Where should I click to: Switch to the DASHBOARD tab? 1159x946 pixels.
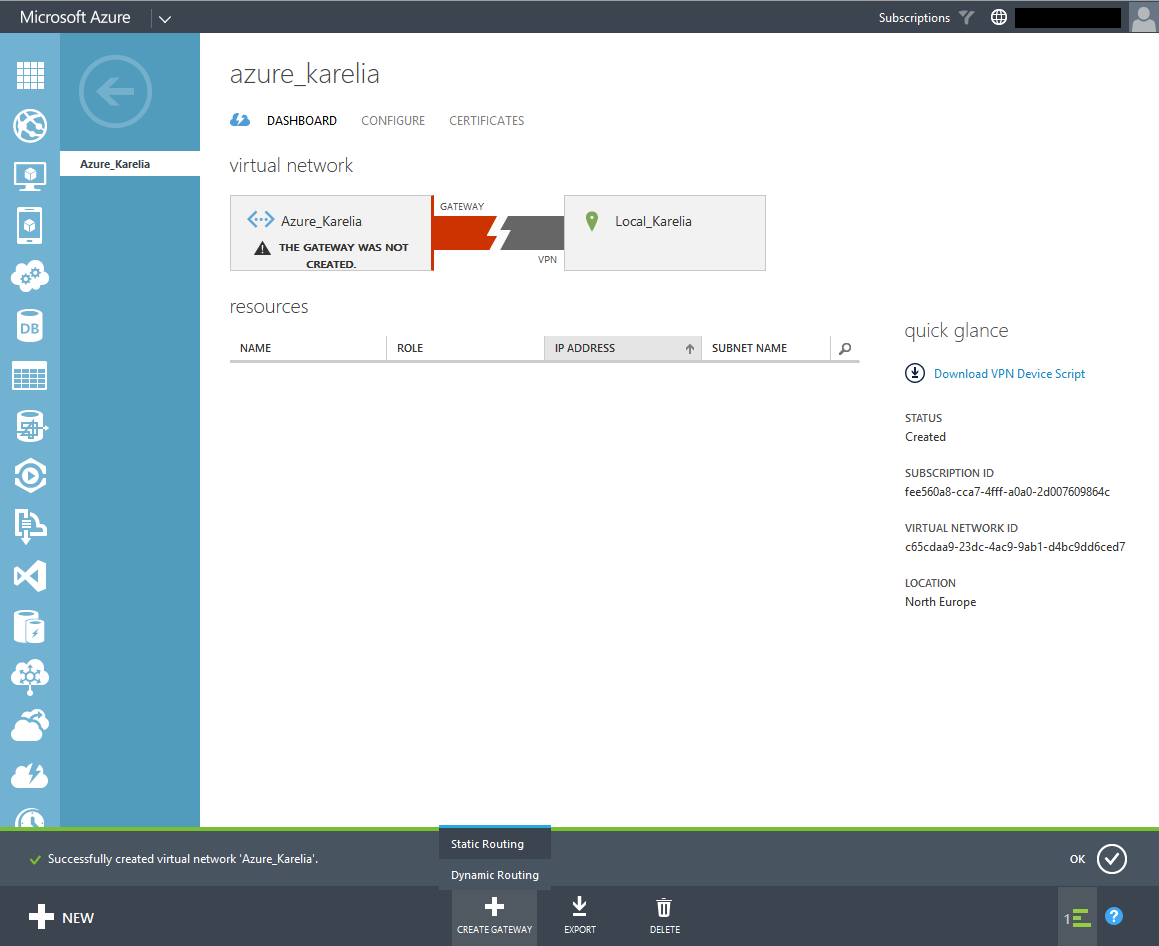pos(302,120)
